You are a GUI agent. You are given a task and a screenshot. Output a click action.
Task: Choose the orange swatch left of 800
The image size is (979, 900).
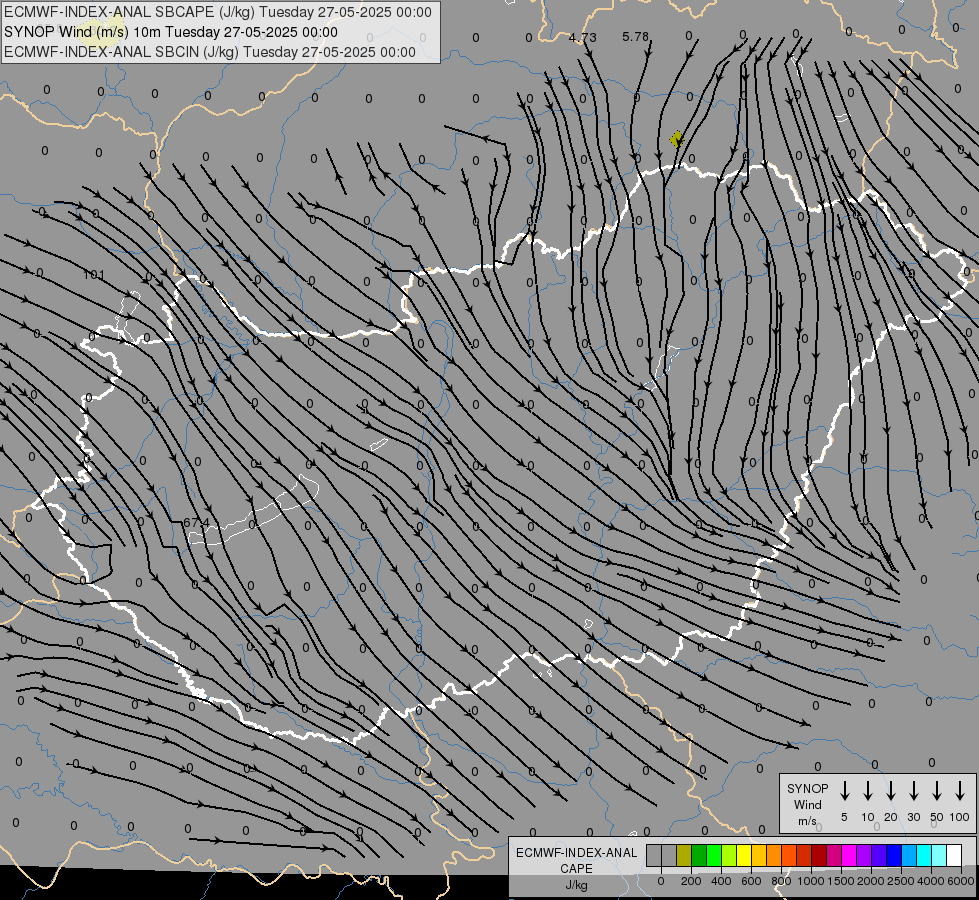click(x=774, y=855)
